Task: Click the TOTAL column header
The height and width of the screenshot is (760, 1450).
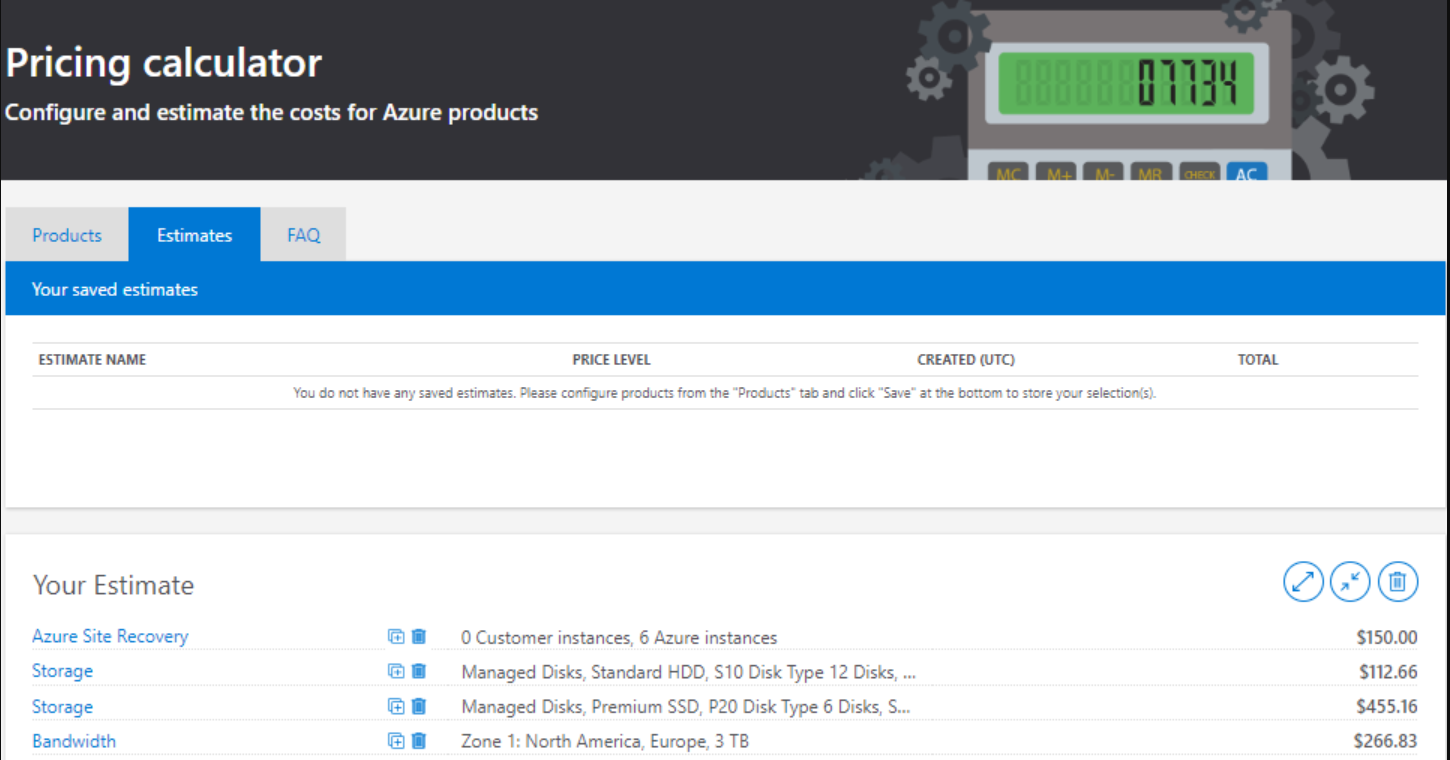Action: tap(1258, 360)
